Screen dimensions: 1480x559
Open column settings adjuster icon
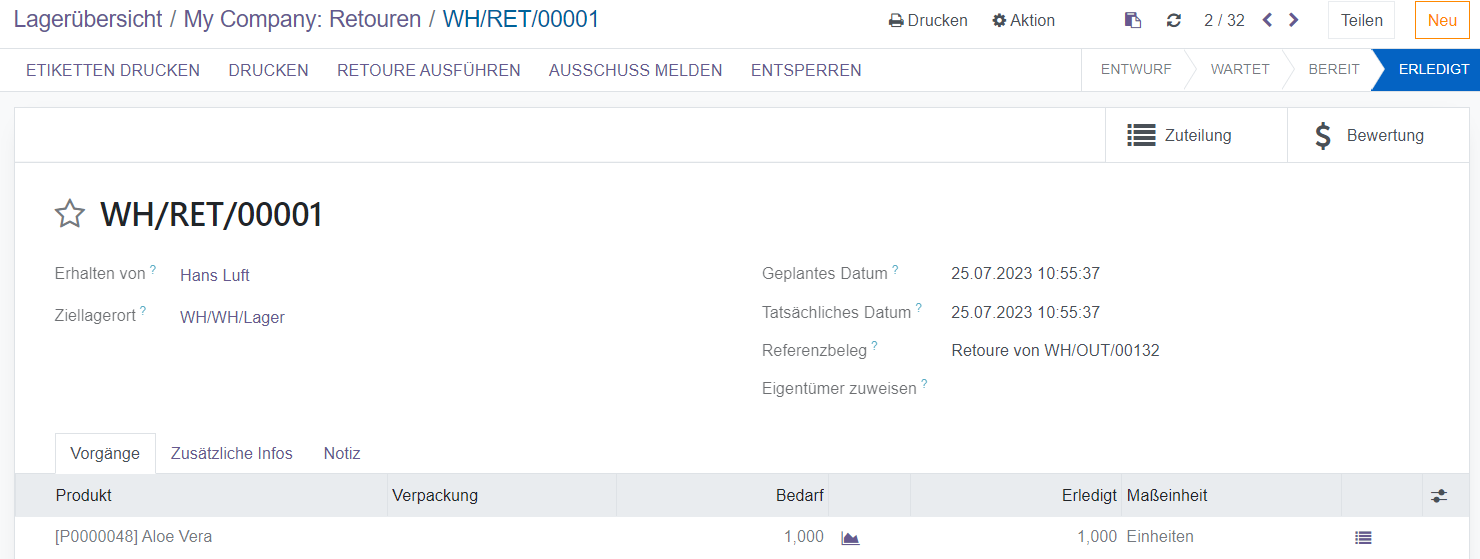[x=1438, y=496]
